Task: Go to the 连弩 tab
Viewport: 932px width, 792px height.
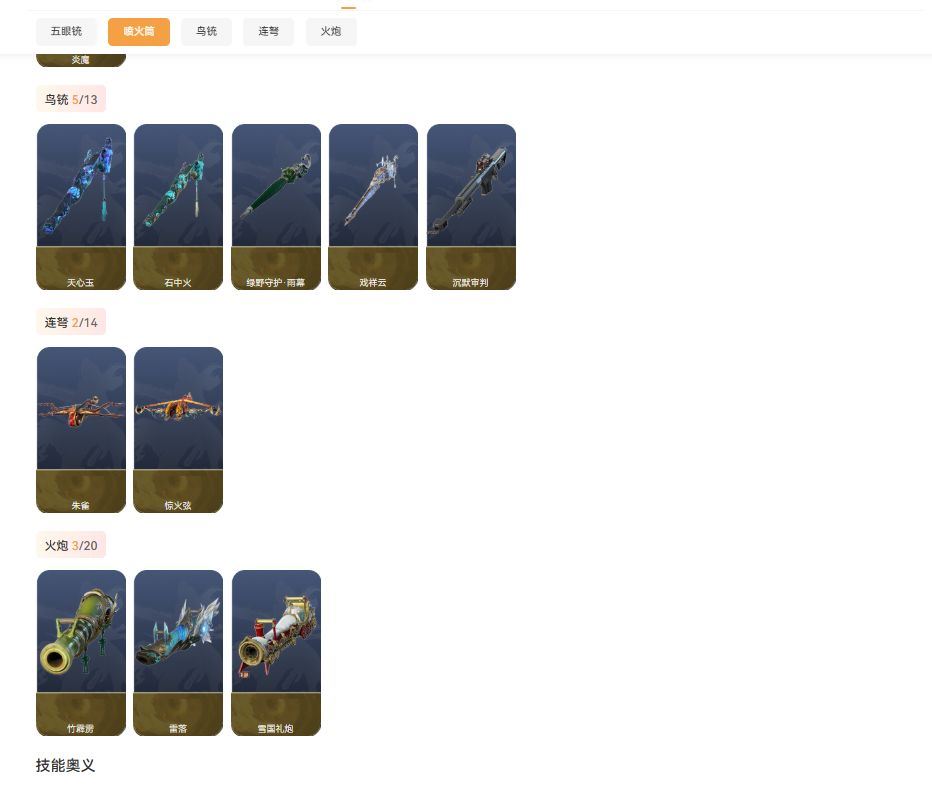Action: point(268,32)
